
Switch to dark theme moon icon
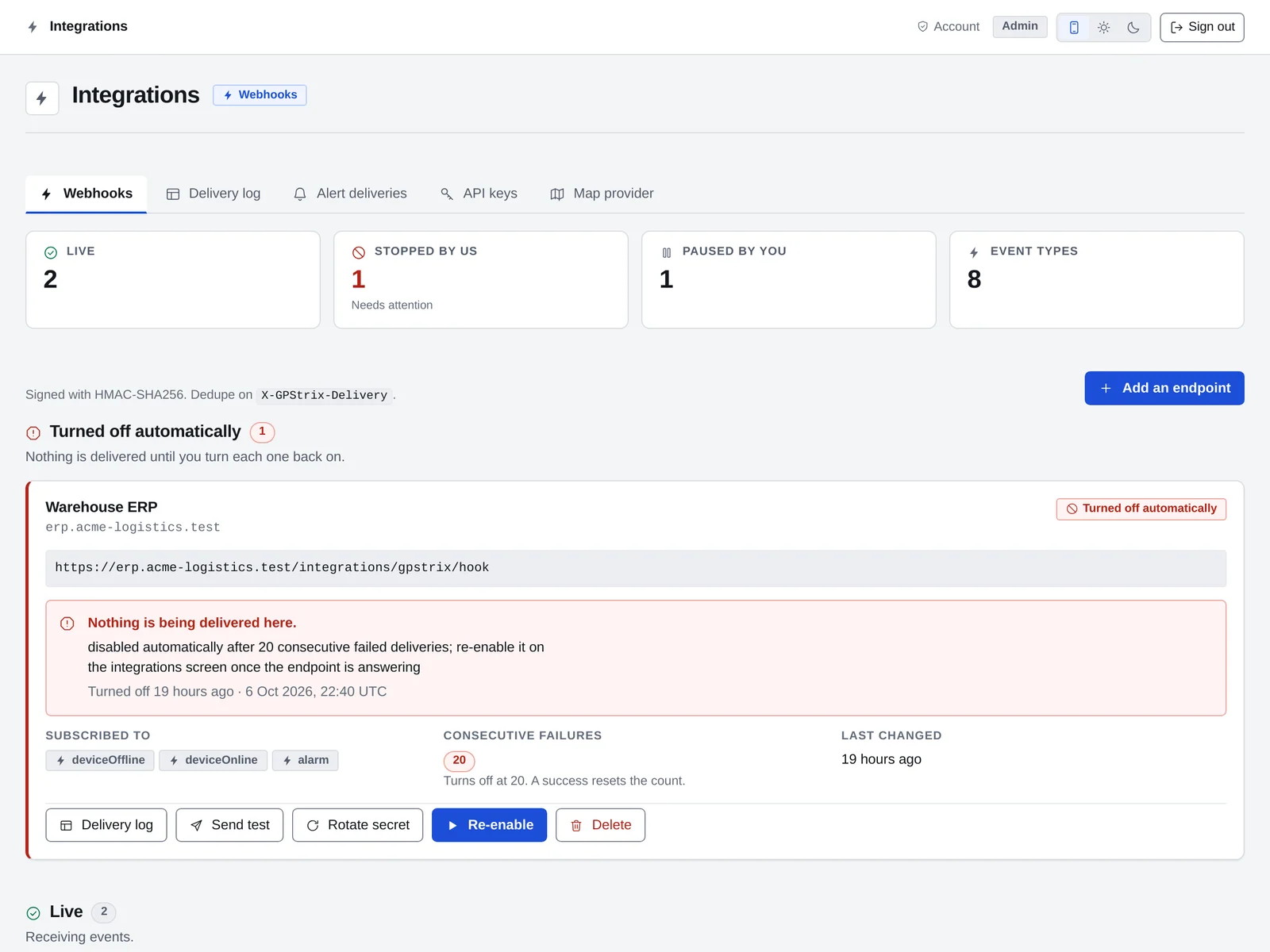point(1133,27)
